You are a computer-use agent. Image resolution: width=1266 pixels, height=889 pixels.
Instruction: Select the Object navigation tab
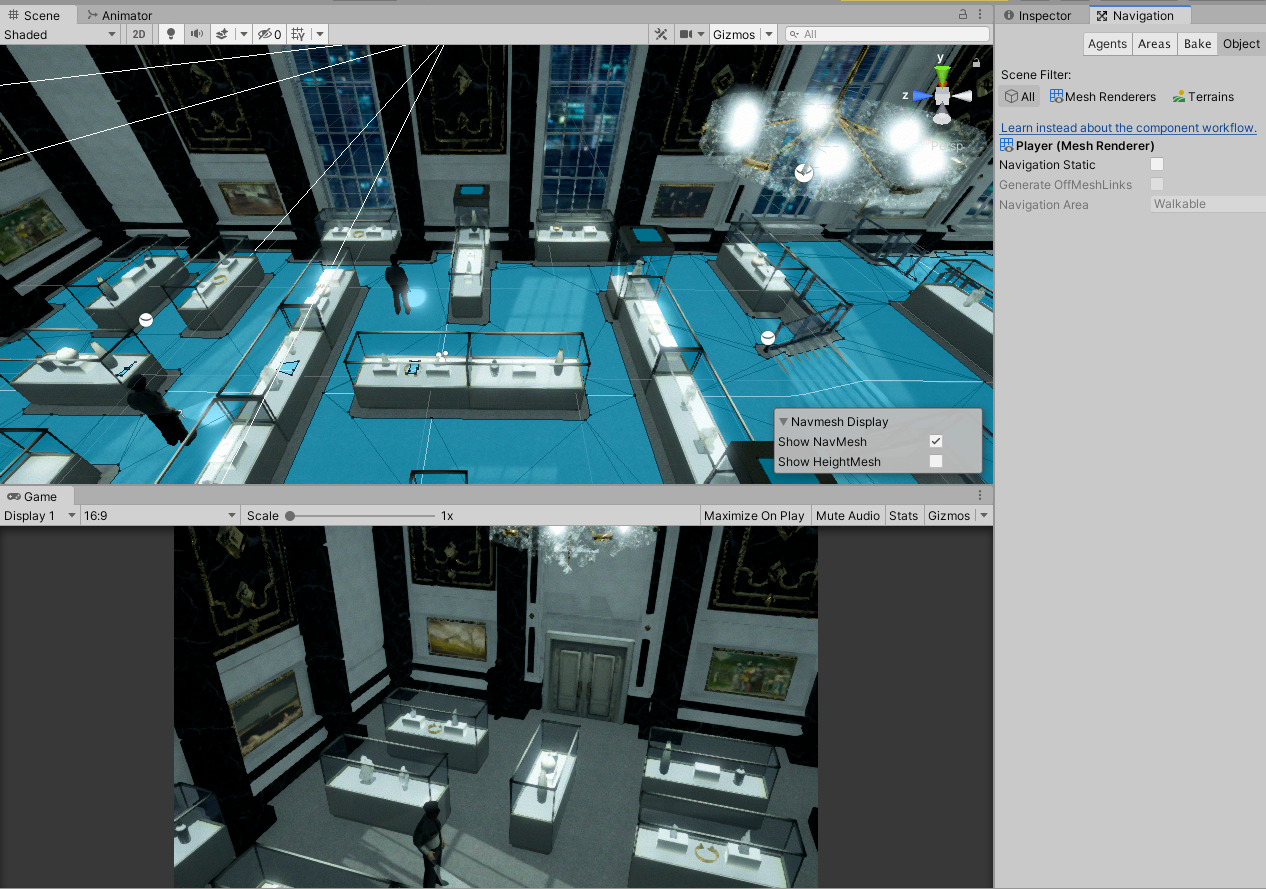point(1241,44)
